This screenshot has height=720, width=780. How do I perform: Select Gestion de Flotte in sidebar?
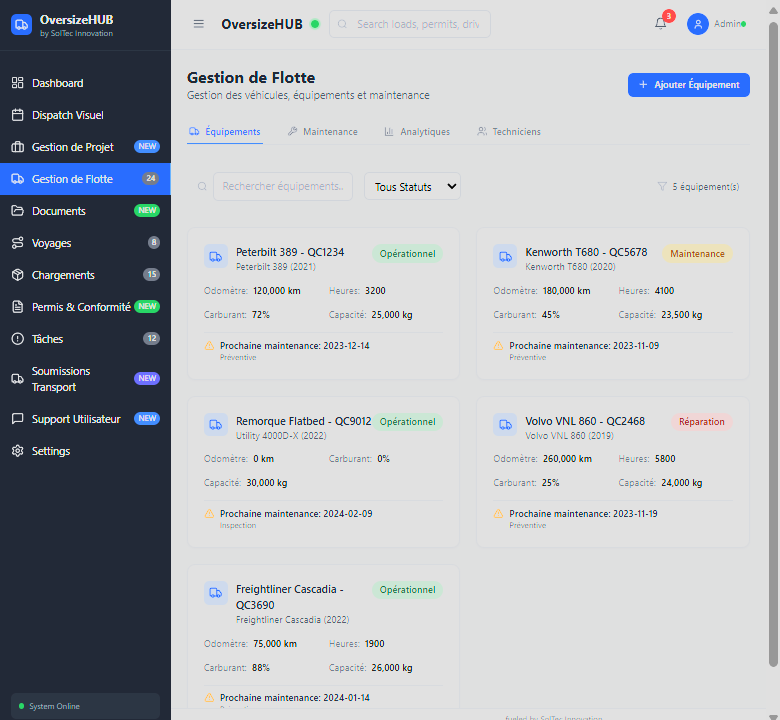coord(85,179)
